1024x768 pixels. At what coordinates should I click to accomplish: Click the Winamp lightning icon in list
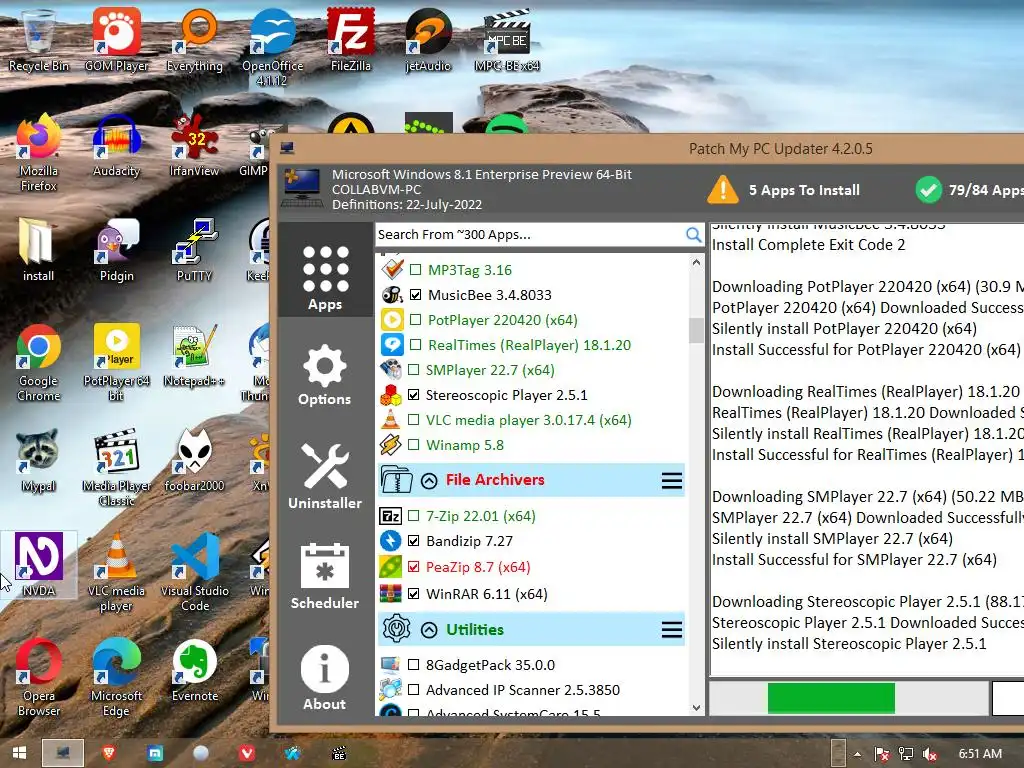tap(391, 445)
